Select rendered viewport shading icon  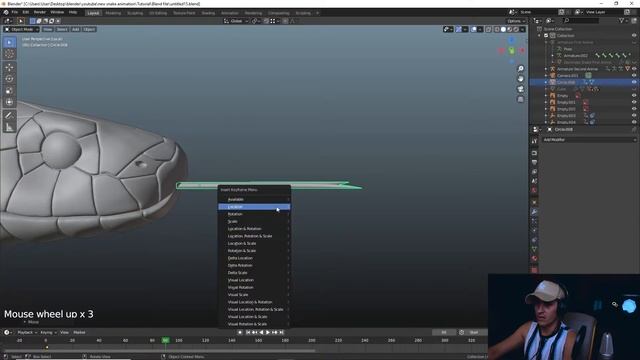(516, 29)
